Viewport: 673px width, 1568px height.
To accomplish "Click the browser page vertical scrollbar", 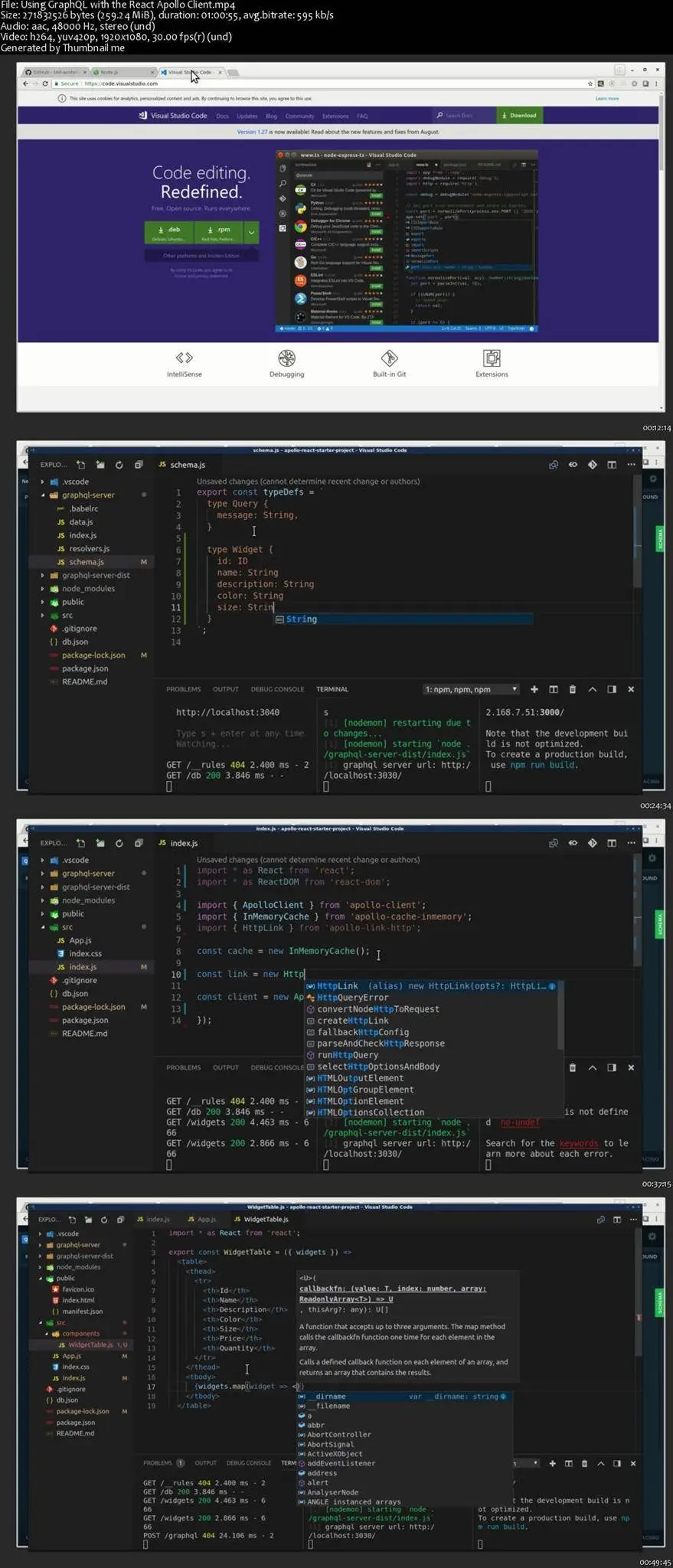I will pyautogui.click(x=662, y=130).
